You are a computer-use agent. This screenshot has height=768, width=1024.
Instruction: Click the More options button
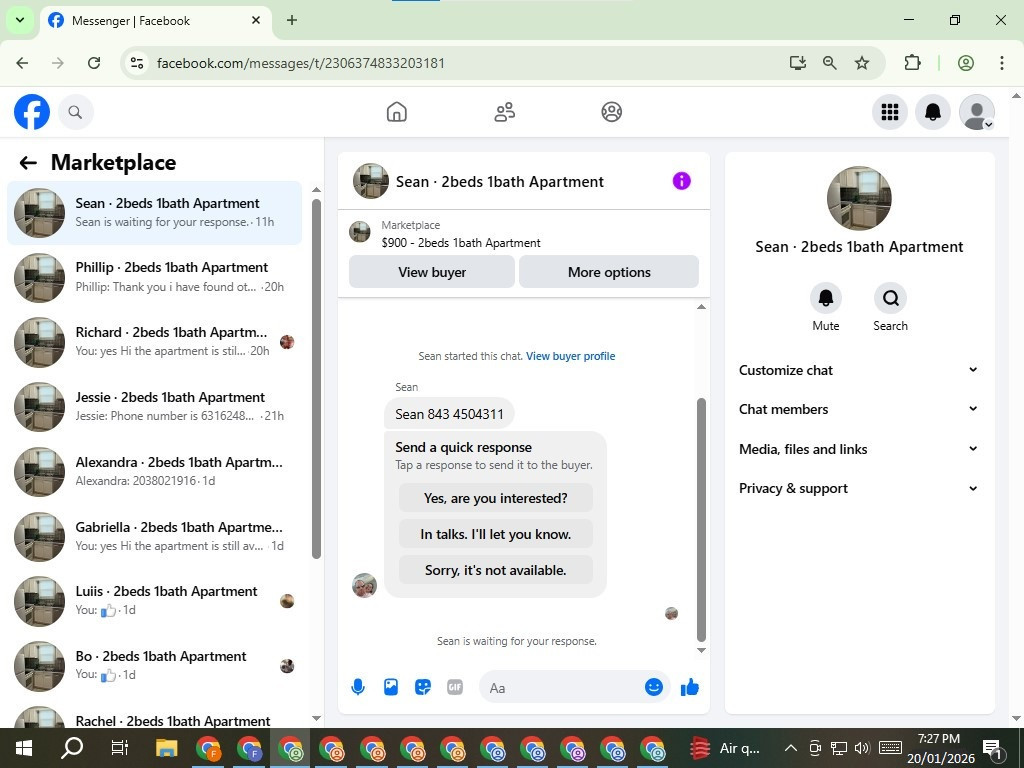(609, 272)
